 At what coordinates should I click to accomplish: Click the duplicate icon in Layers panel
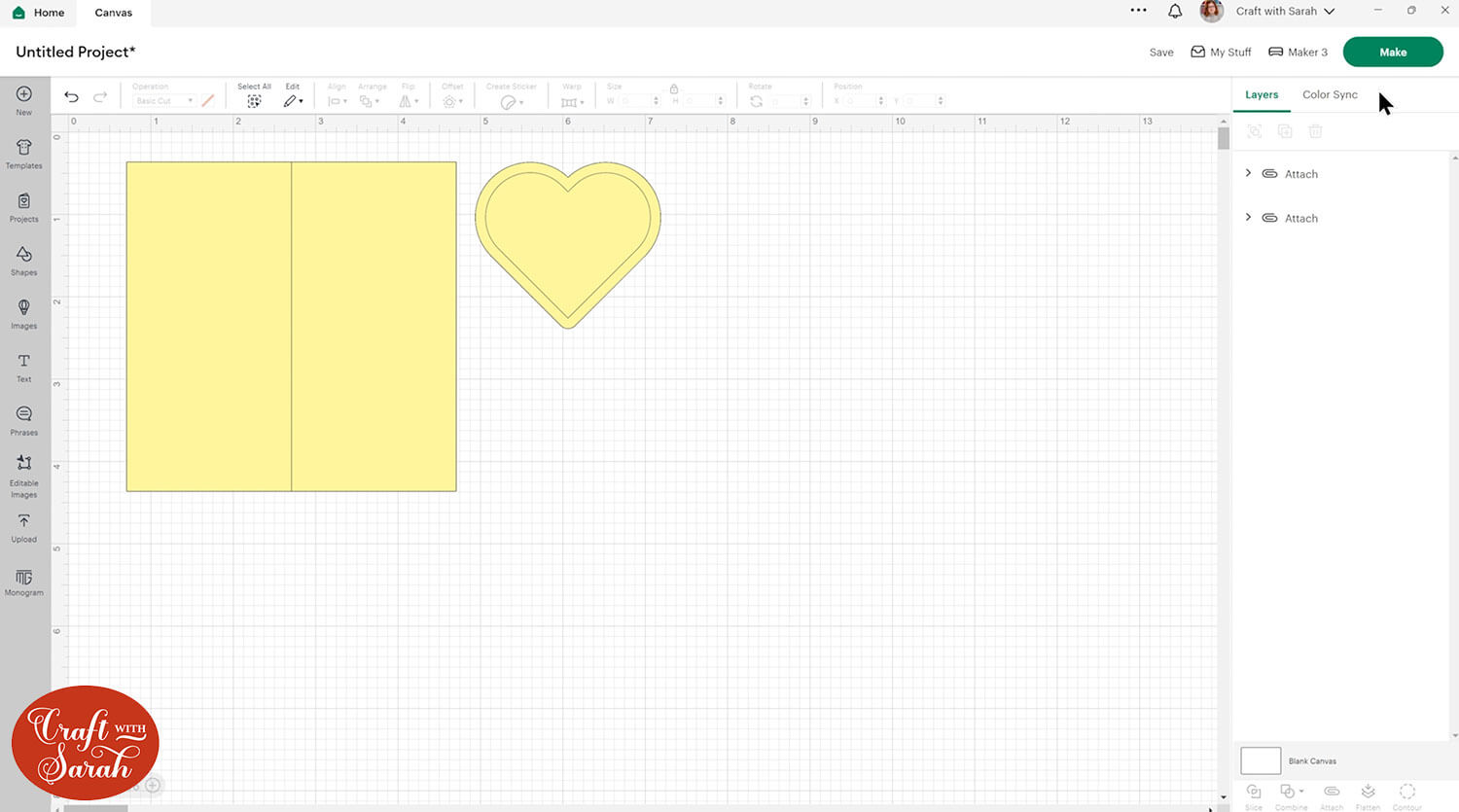pyautogui.click(x=1285, y=131)
